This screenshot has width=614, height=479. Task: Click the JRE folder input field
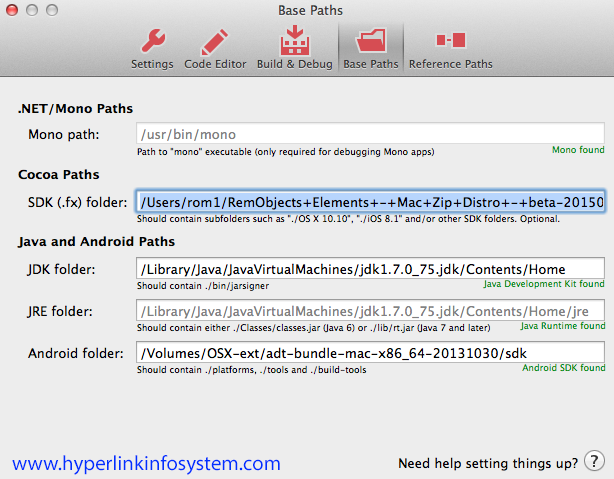370,311
